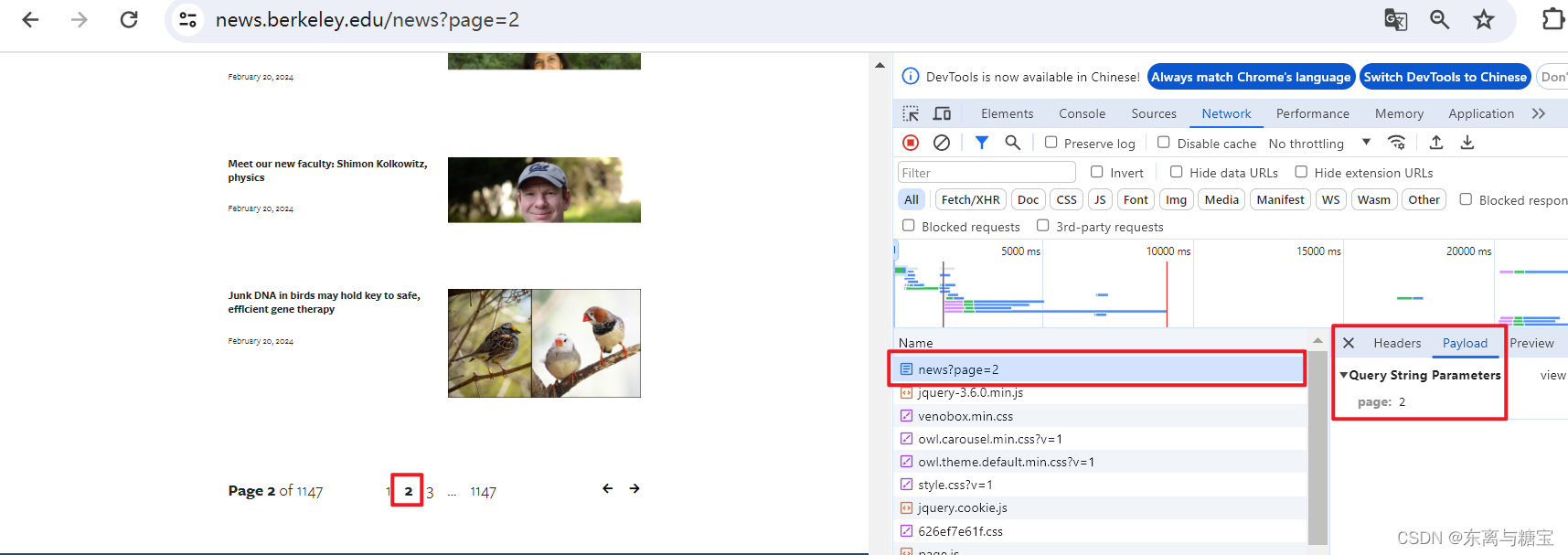Toggle 3rd-party requests checkbox

[x=1043, y=226]
